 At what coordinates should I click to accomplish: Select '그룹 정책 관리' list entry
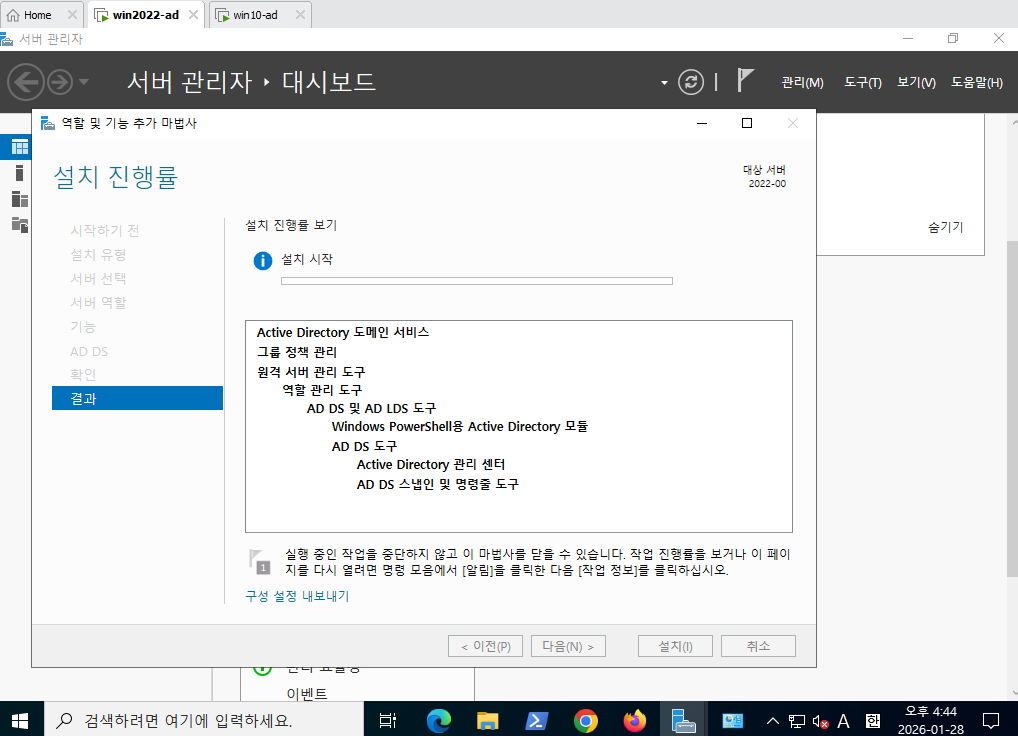point(297,352)
